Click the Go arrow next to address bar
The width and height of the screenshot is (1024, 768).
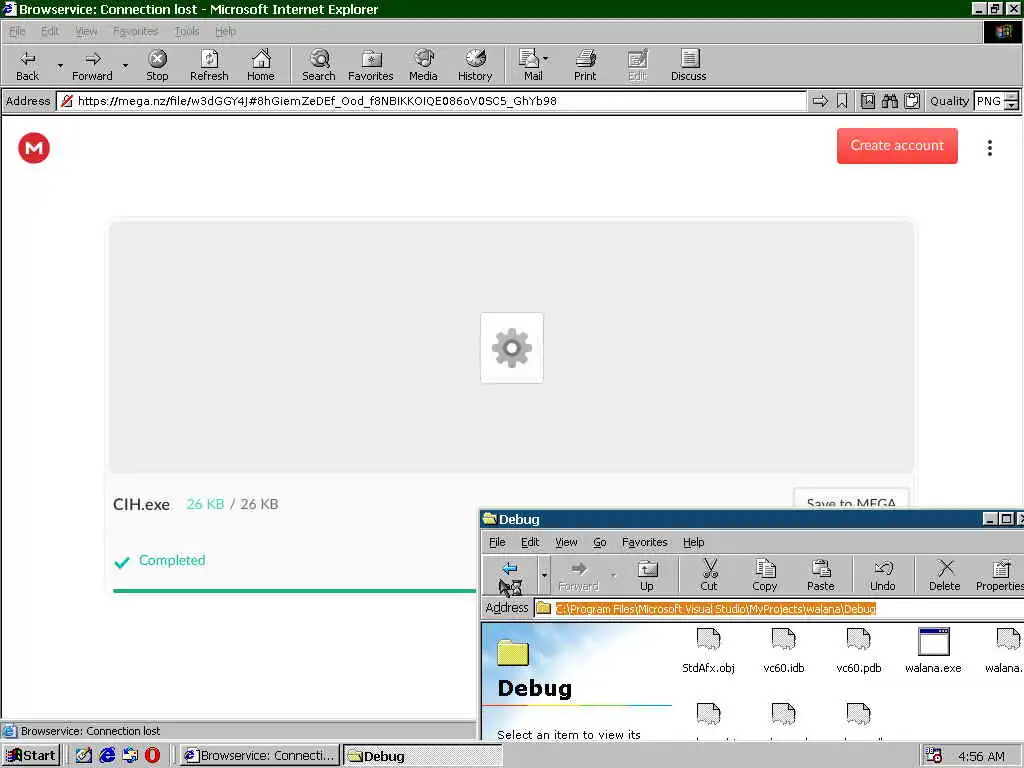click(820, 101)
